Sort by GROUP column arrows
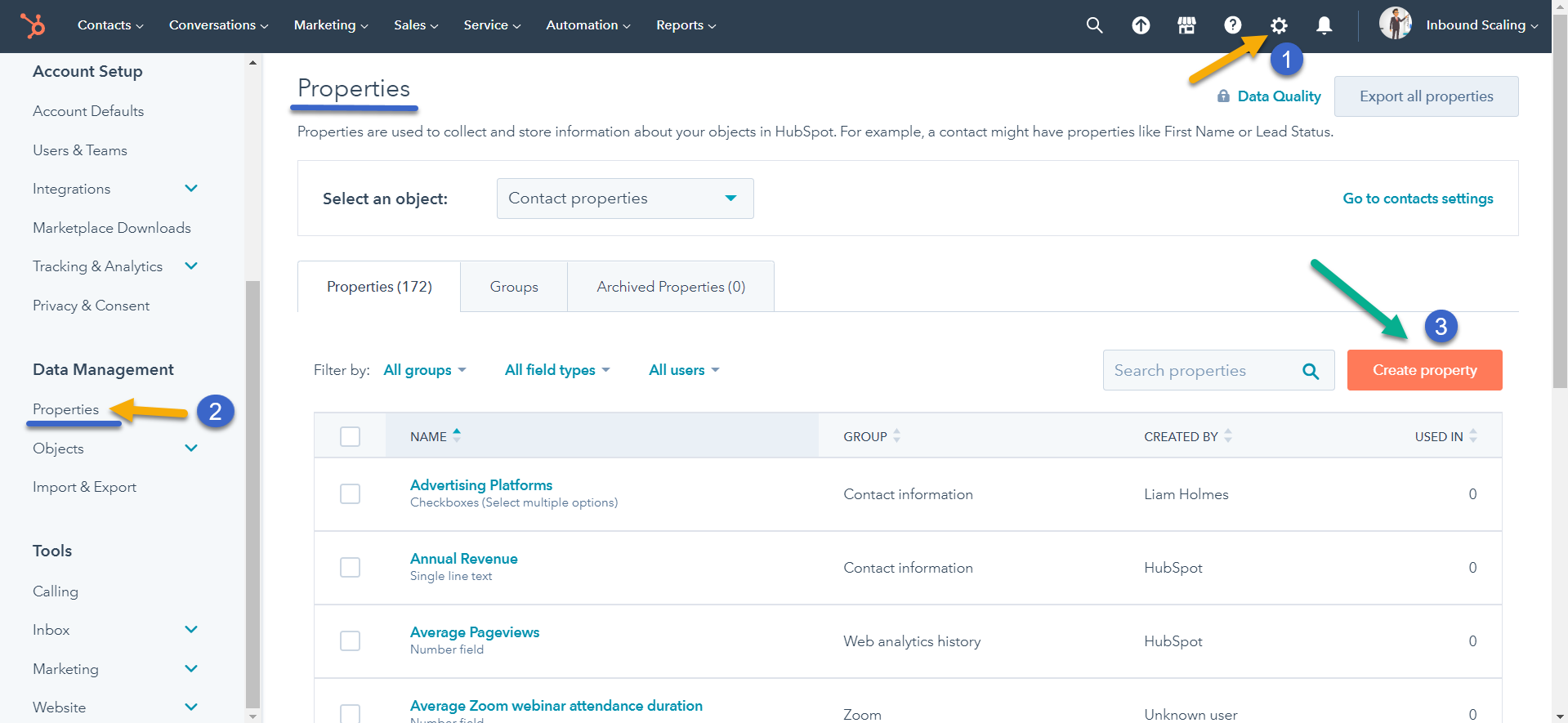 tap(896, 435)
